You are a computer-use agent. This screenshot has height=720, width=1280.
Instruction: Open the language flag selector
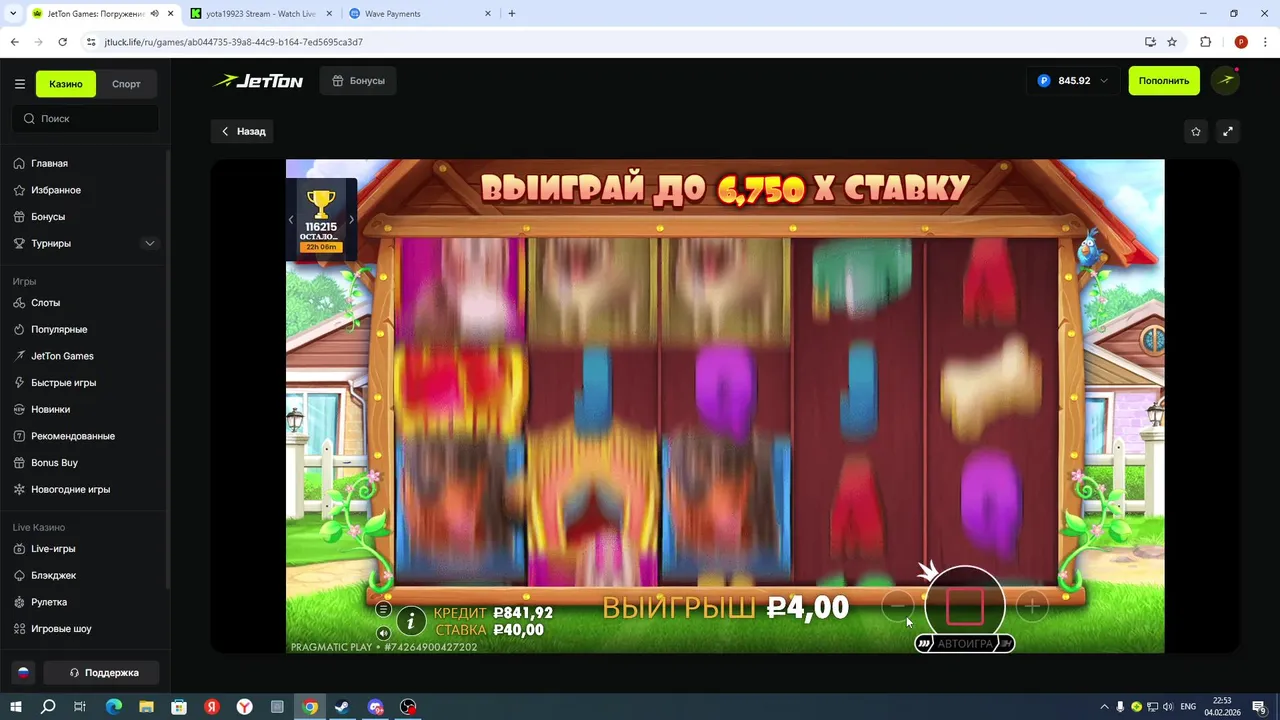[x=24, y=673]
